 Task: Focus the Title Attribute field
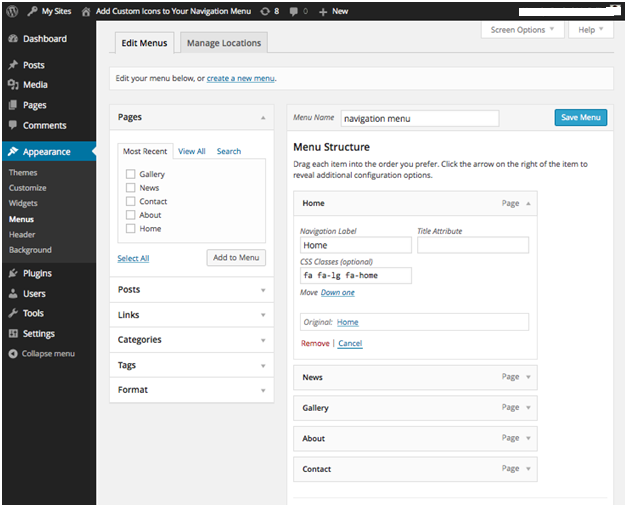click(x=473, y=245)
